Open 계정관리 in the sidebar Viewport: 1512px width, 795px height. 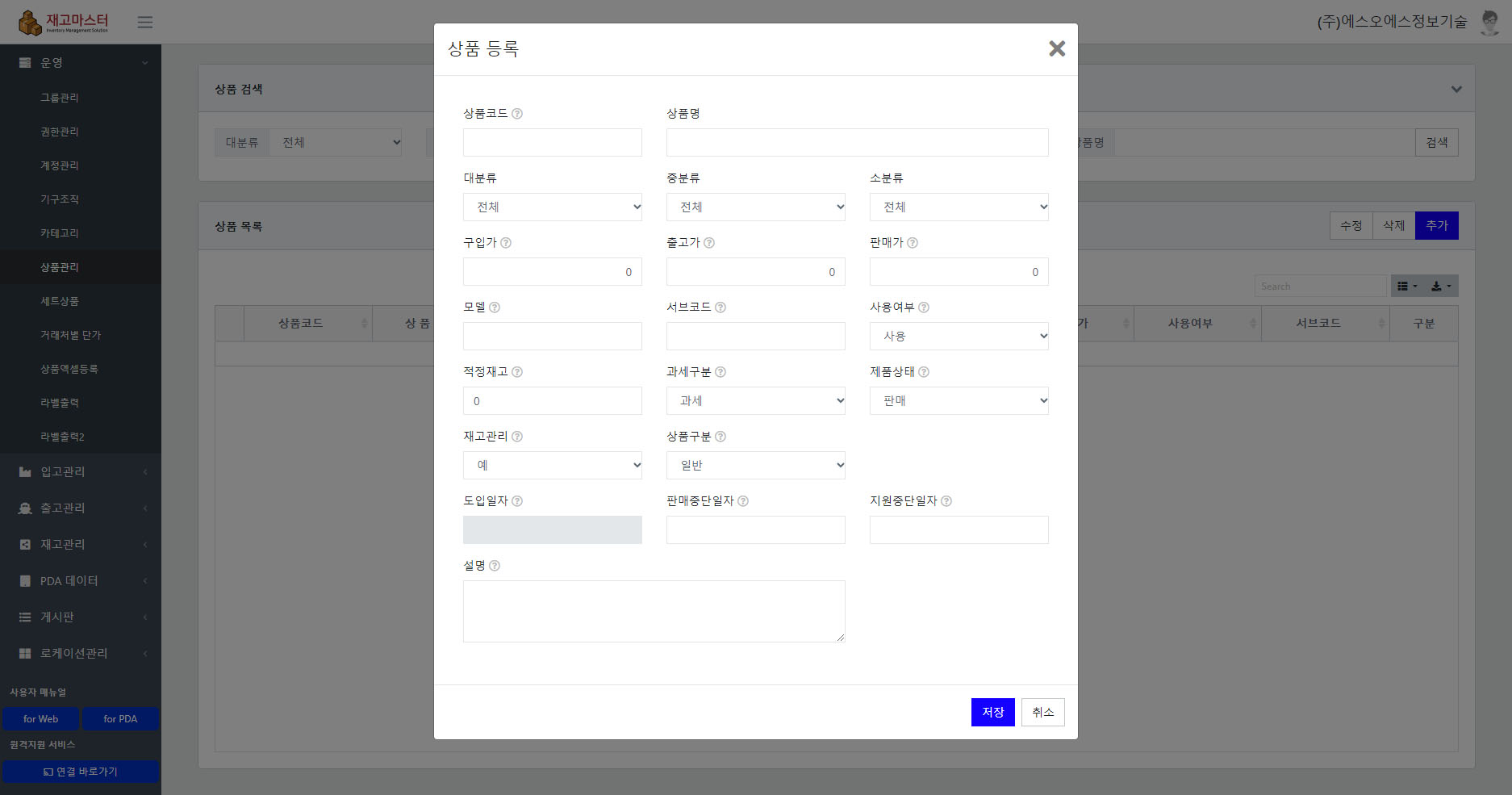[81, 165]
